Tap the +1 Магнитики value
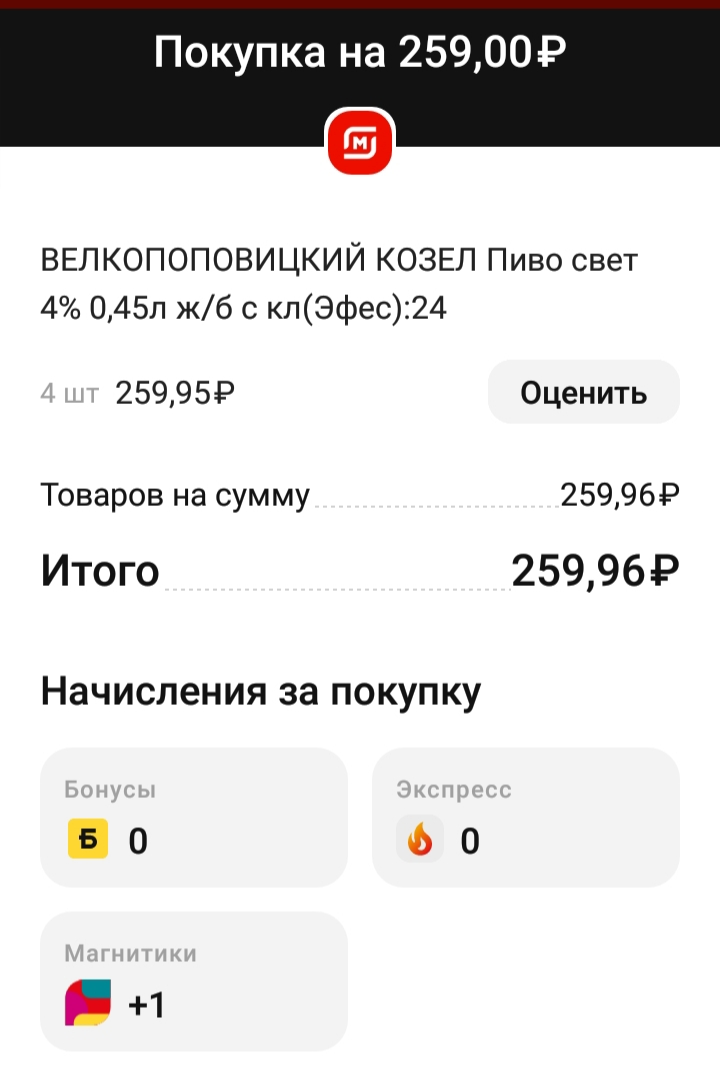Image resolution: width=720 pixels, height=1068 pixels. (x=146, y=1005)
